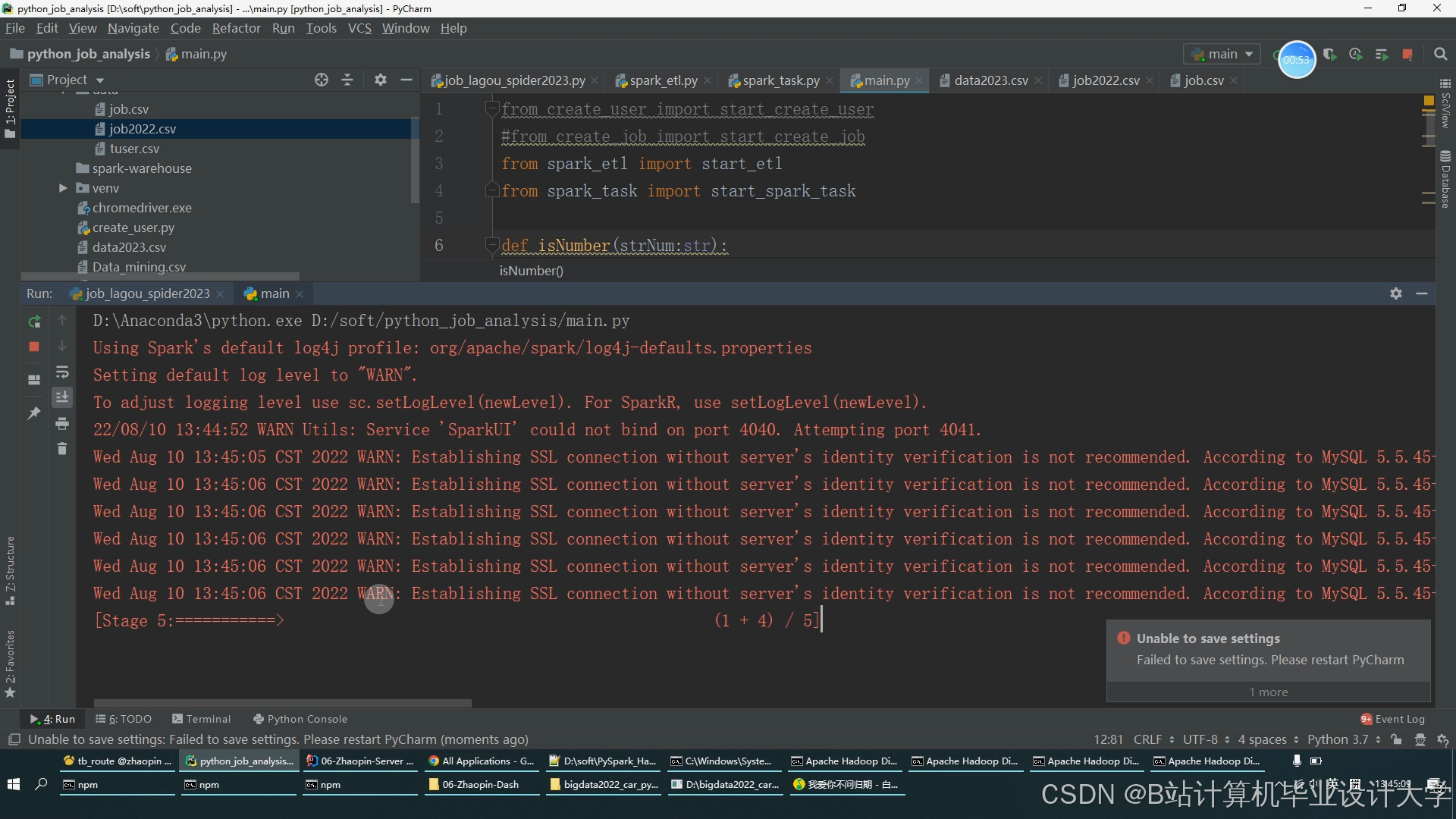The height and width of the screenshot is (819, 1456).
Task: Open Project panel settings with the gear icon
Action: [381, 80]
